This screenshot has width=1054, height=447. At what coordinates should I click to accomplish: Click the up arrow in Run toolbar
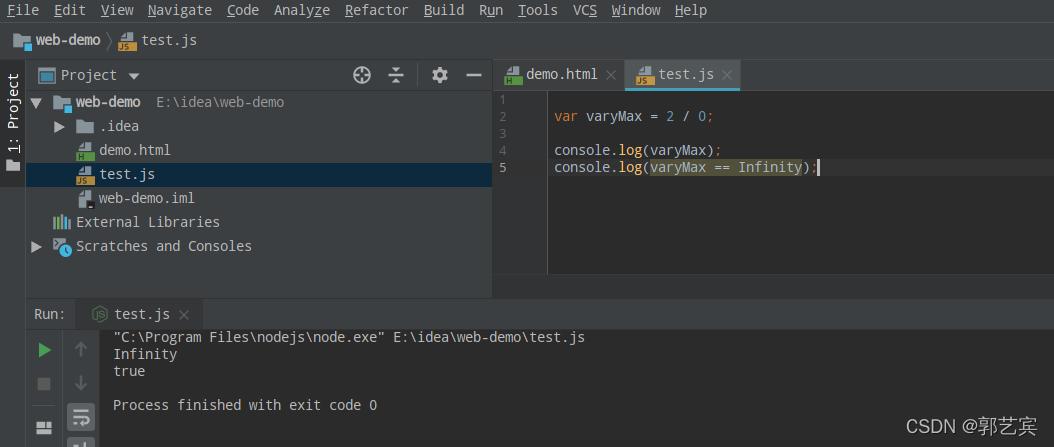point(81,349)
